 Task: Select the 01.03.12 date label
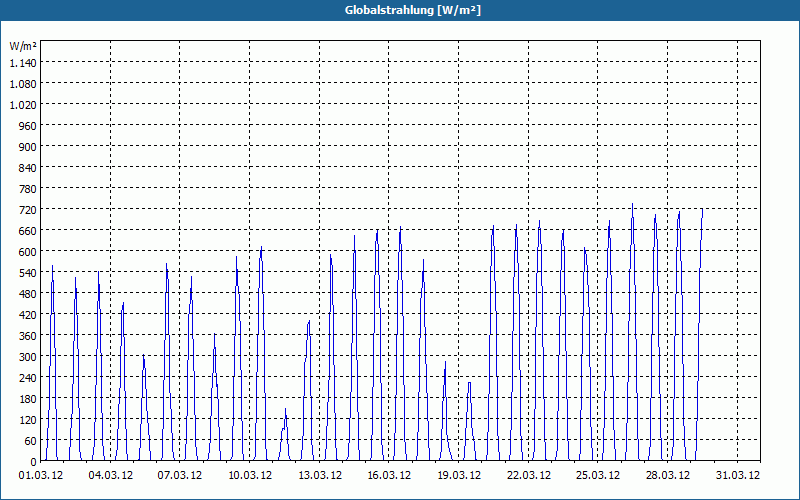pyautogui.click(x=41, y=476)
